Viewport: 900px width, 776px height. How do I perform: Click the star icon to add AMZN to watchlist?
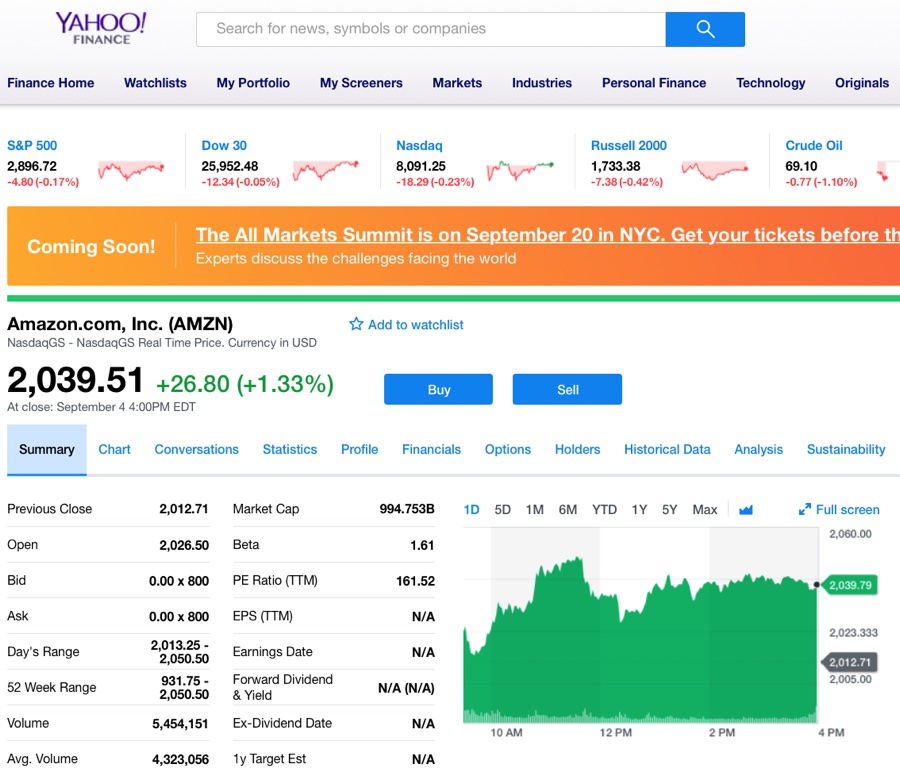pos(356,324)
